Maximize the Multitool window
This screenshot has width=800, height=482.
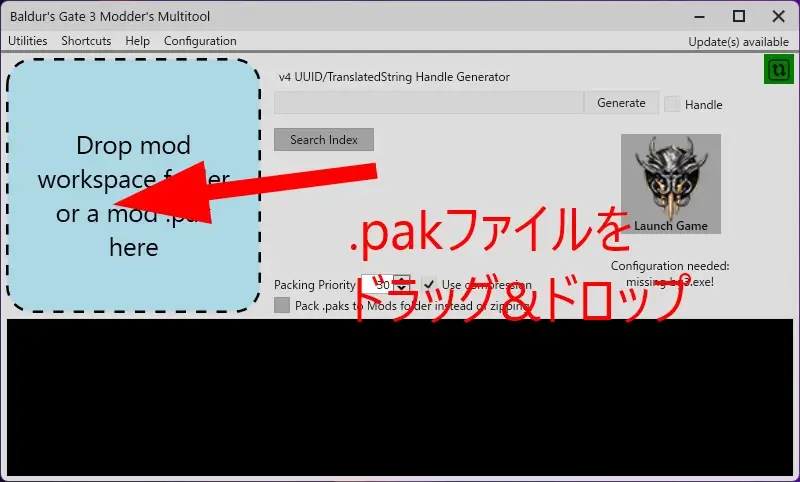739,16
